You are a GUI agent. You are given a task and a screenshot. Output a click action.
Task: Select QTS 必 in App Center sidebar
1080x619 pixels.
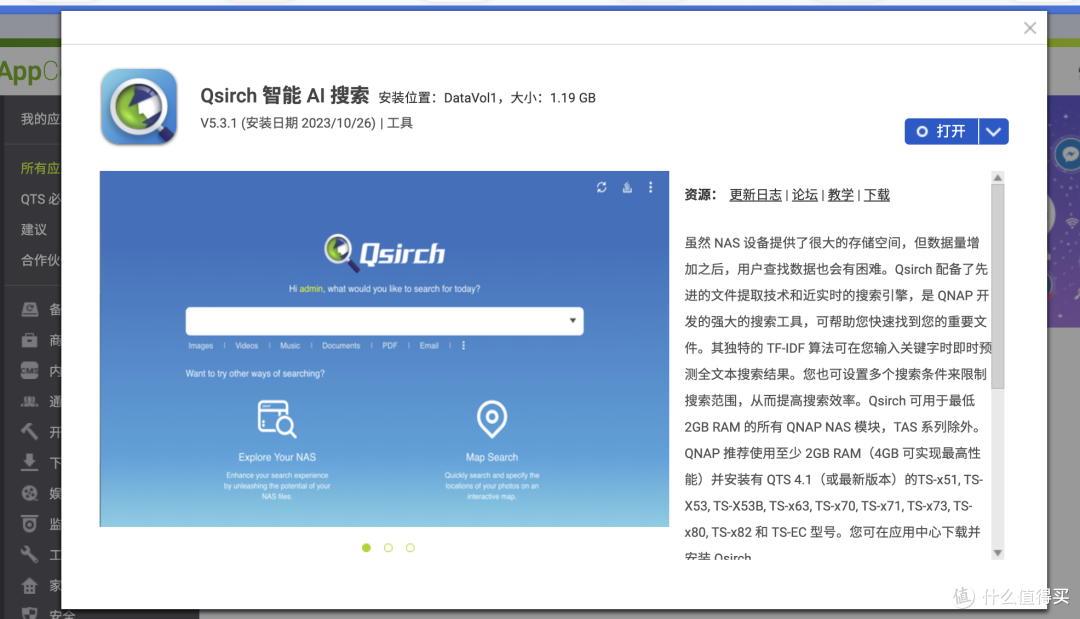pyautogui.click(x=40, y=199)
